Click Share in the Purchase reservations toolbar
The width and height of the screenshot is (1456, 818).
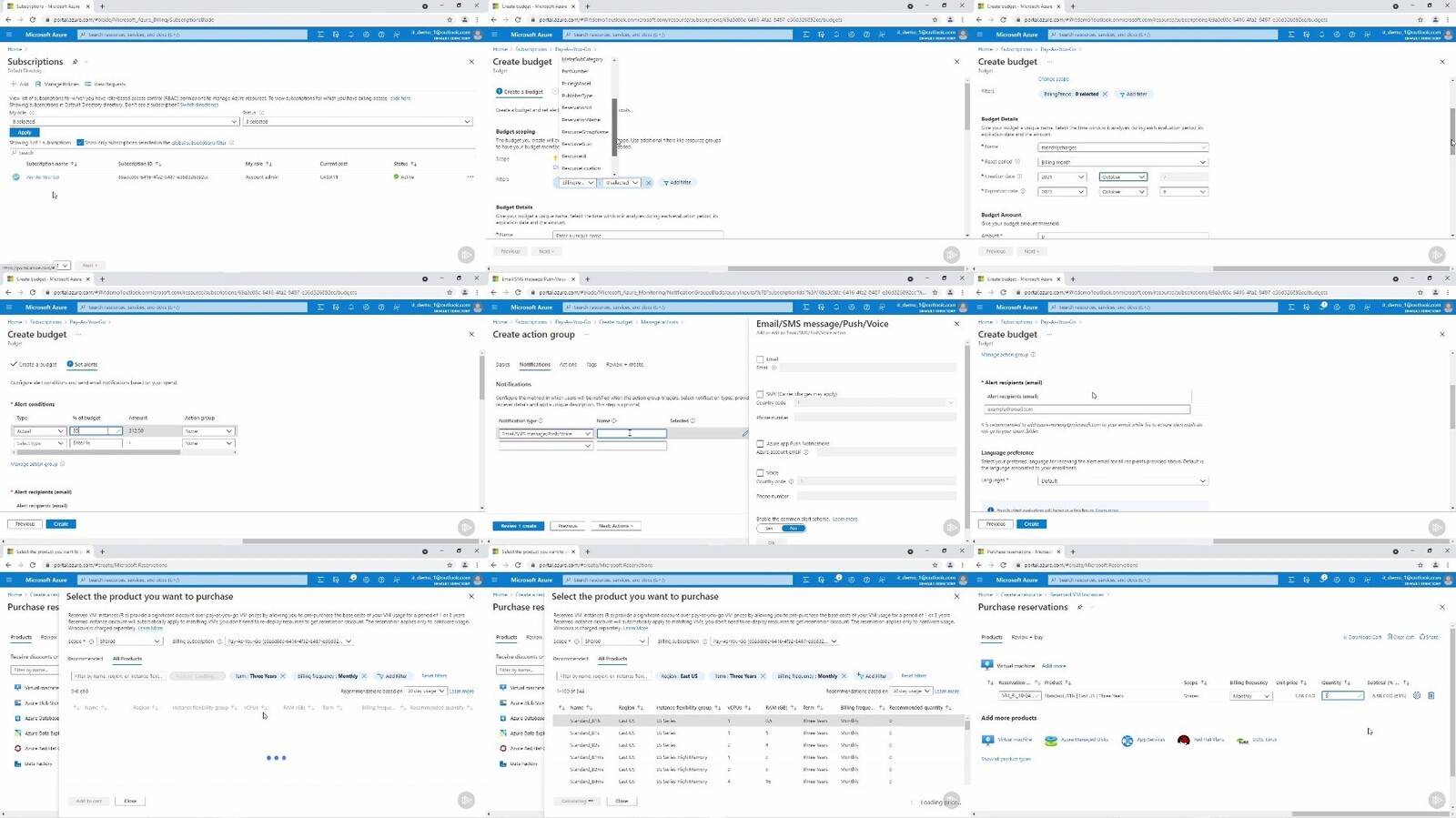pyautogui.click(x=1430, y=637)
